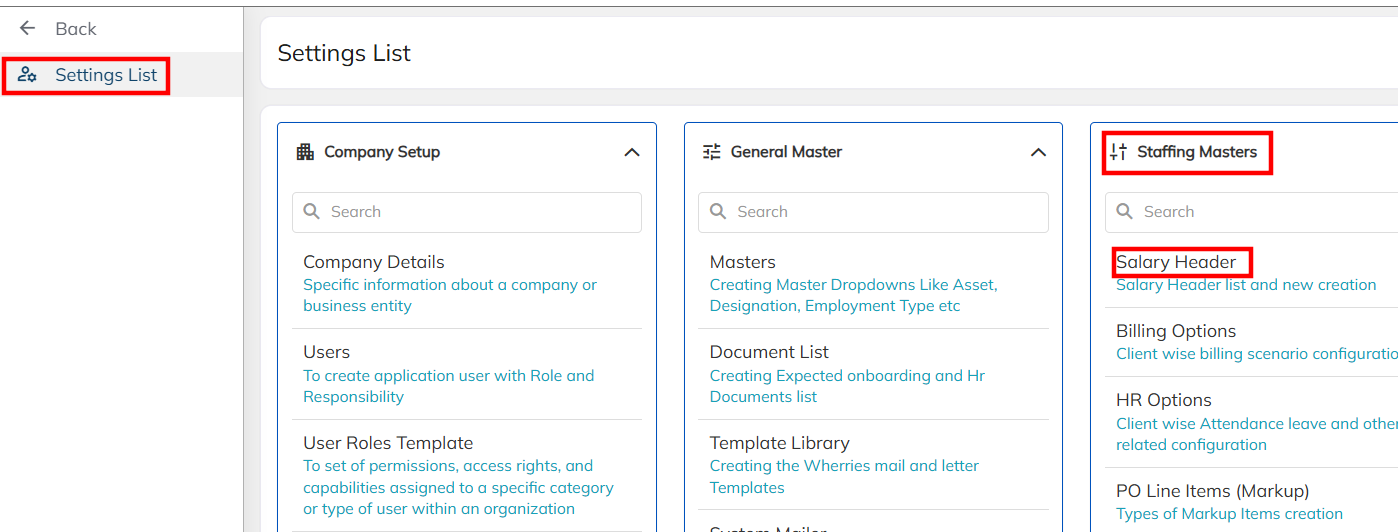Select Settings List in the sidebar
The height and width of the screenshot is (532, 1398).
click(x=106, y=75)
